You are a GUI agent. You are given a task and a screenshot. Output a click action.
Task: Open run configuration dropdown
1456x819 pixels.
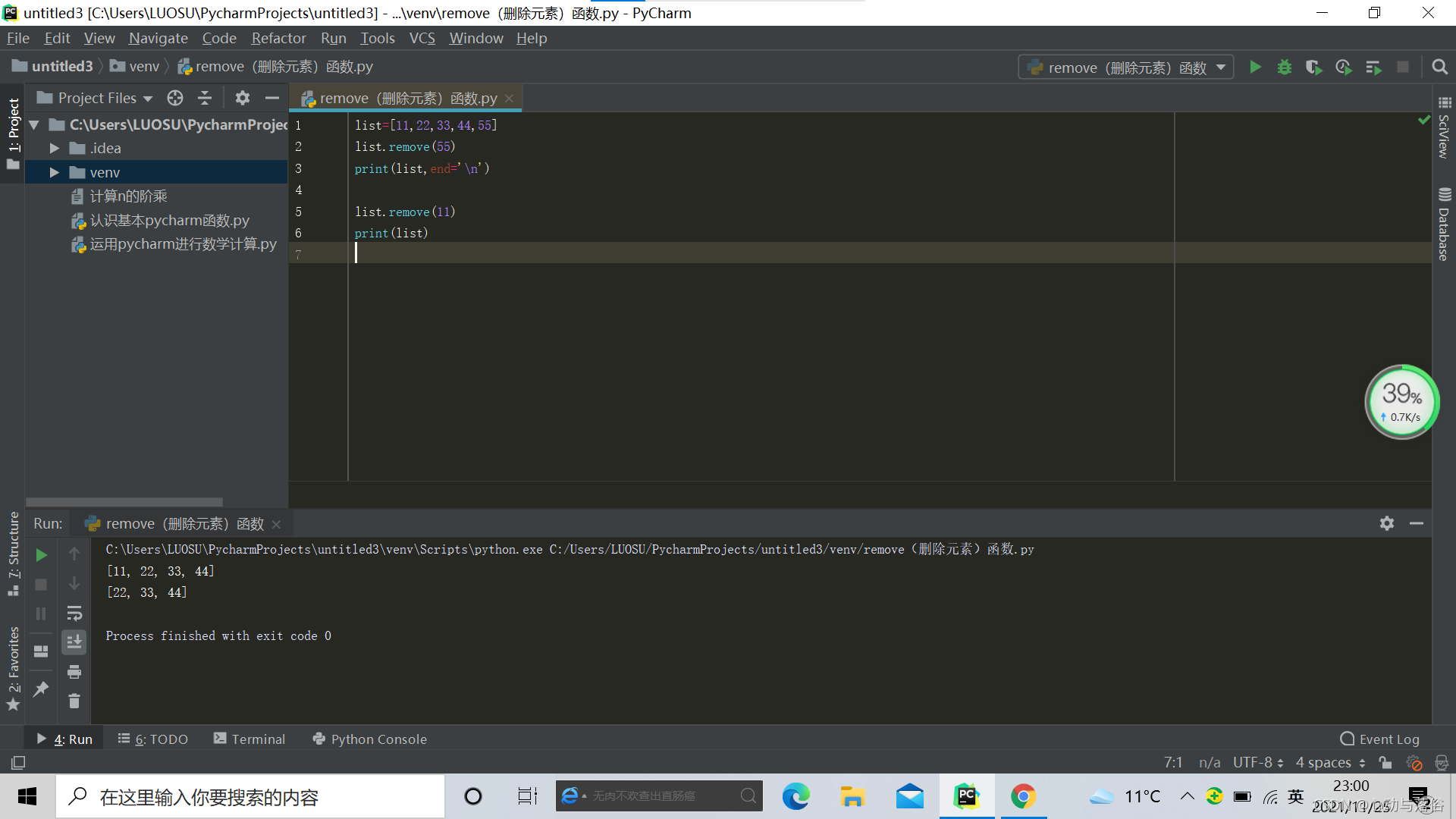[x=1126, y=67]
